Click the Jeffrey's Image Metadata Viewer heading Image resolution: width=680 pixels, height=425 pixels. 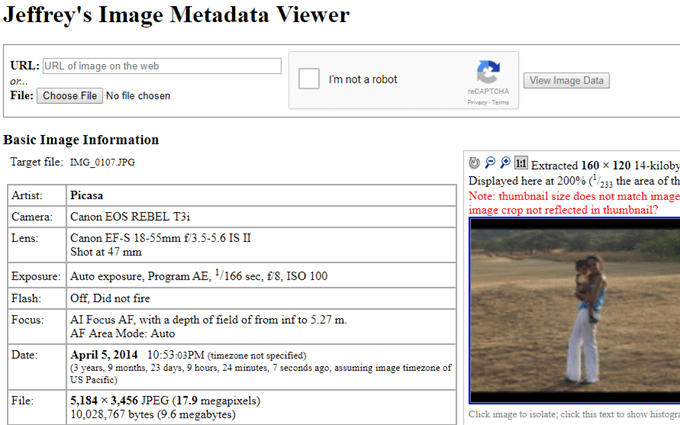177,15
